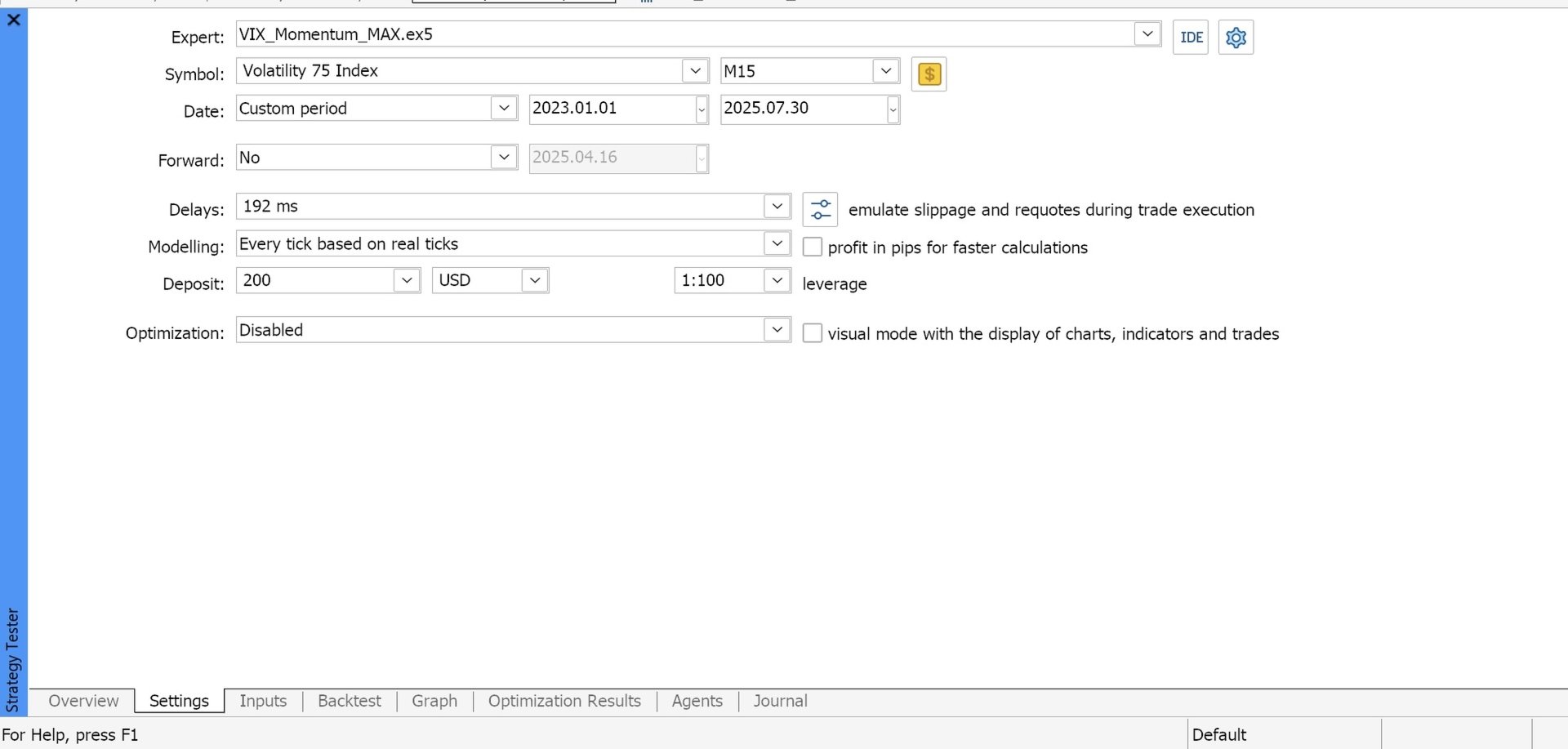
Task: Open the M15 timeframe dropdown
Action: [885, 71]
